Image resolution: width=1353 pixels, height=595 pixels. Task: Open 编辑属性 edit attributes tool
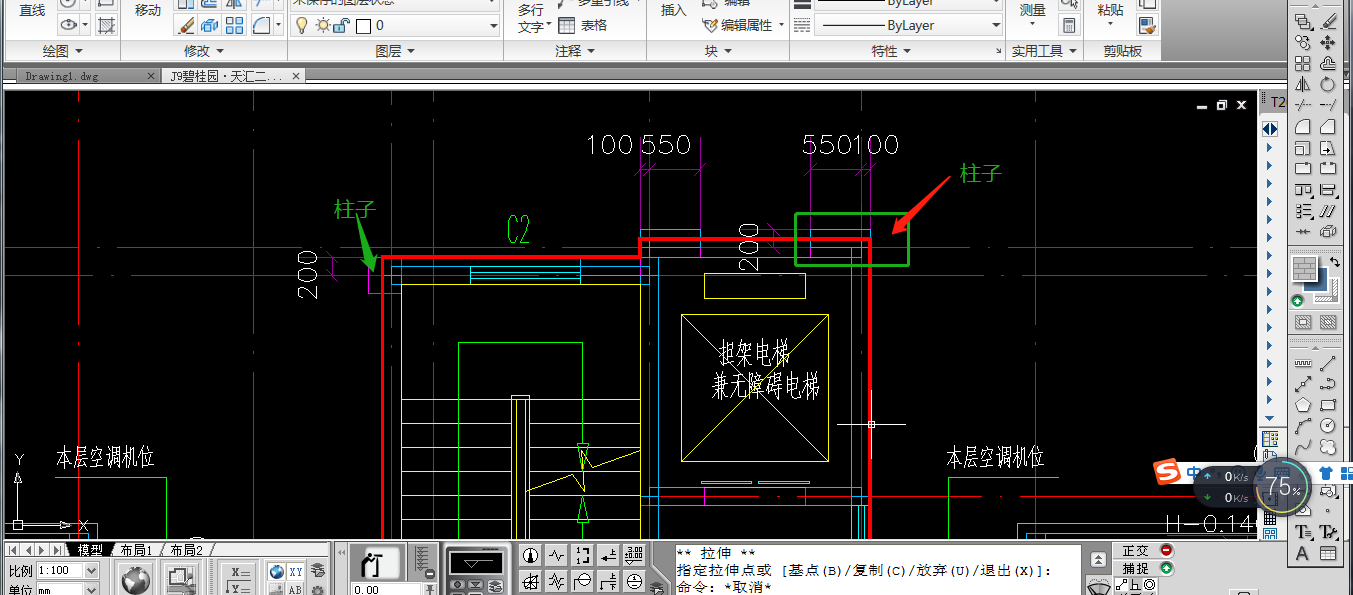pos(737,25)
